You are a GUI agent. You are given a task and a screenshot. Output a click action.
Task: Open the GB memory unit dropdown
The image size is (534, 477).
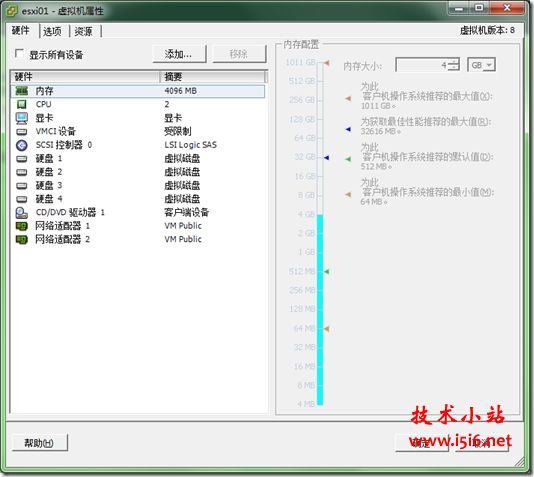pyautogui.click(x=482, y=65)
